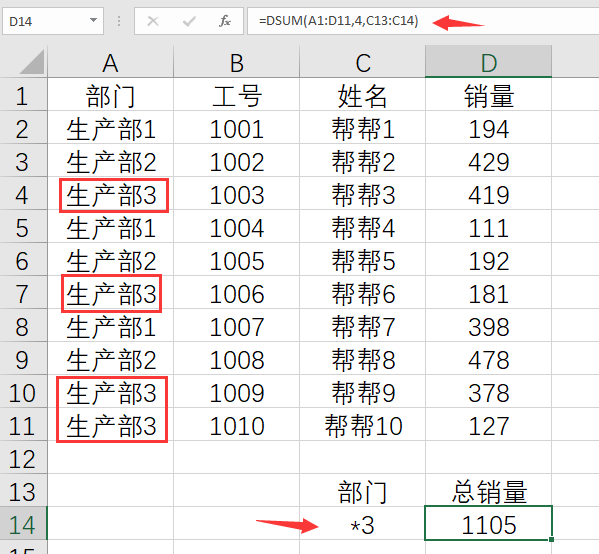Open the Insert Function fx dialog
The image size is (599, 554).
[x=225, y=21]
